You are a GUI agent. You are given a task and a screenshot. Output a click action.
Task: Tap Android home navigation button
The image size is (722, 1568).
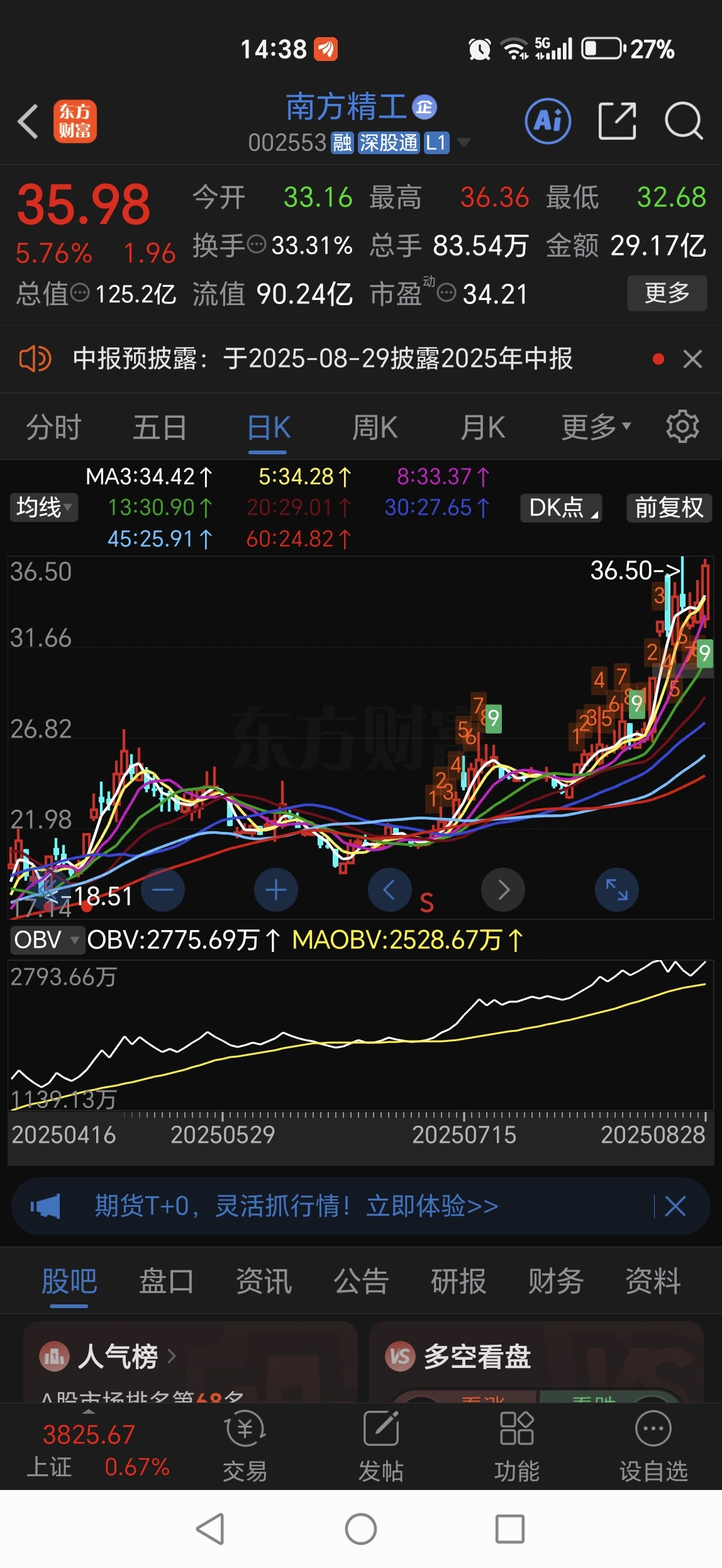(x=361, y=1529)
